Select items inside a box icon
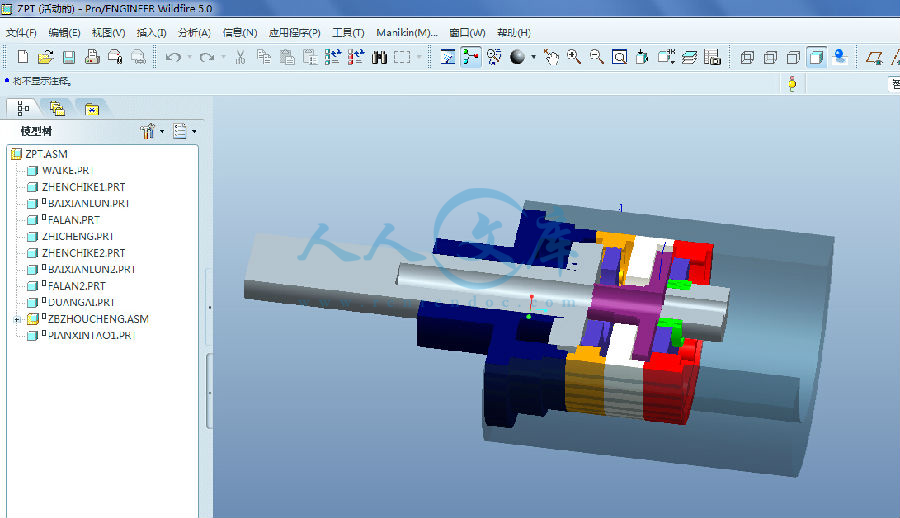Viewport: 900px width, 518px height. pos(402,57)
